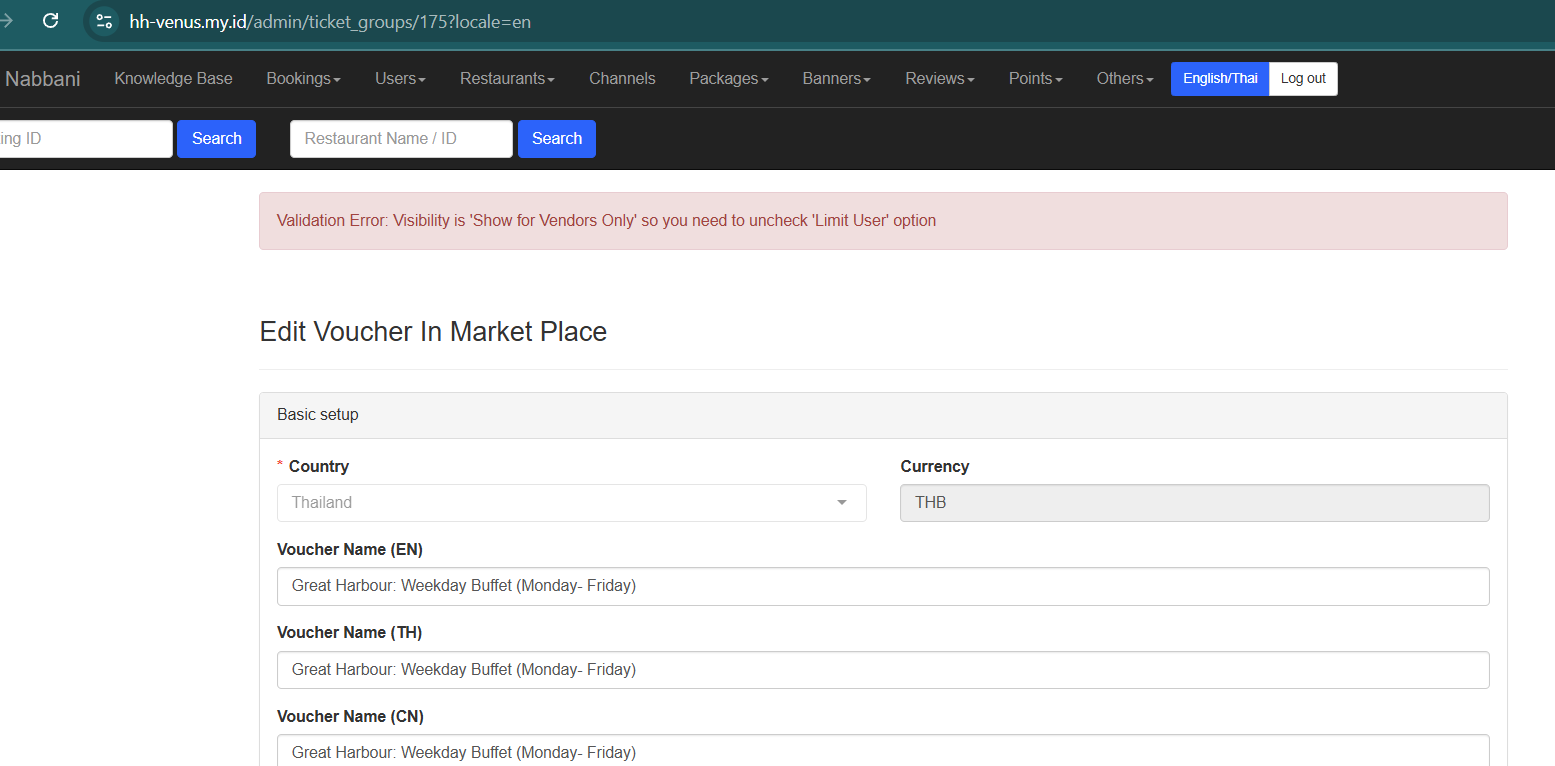This screenshot has height=766, width=1555.
Task: Open the site settings icon in address bar
Action: tap(104, 21)
